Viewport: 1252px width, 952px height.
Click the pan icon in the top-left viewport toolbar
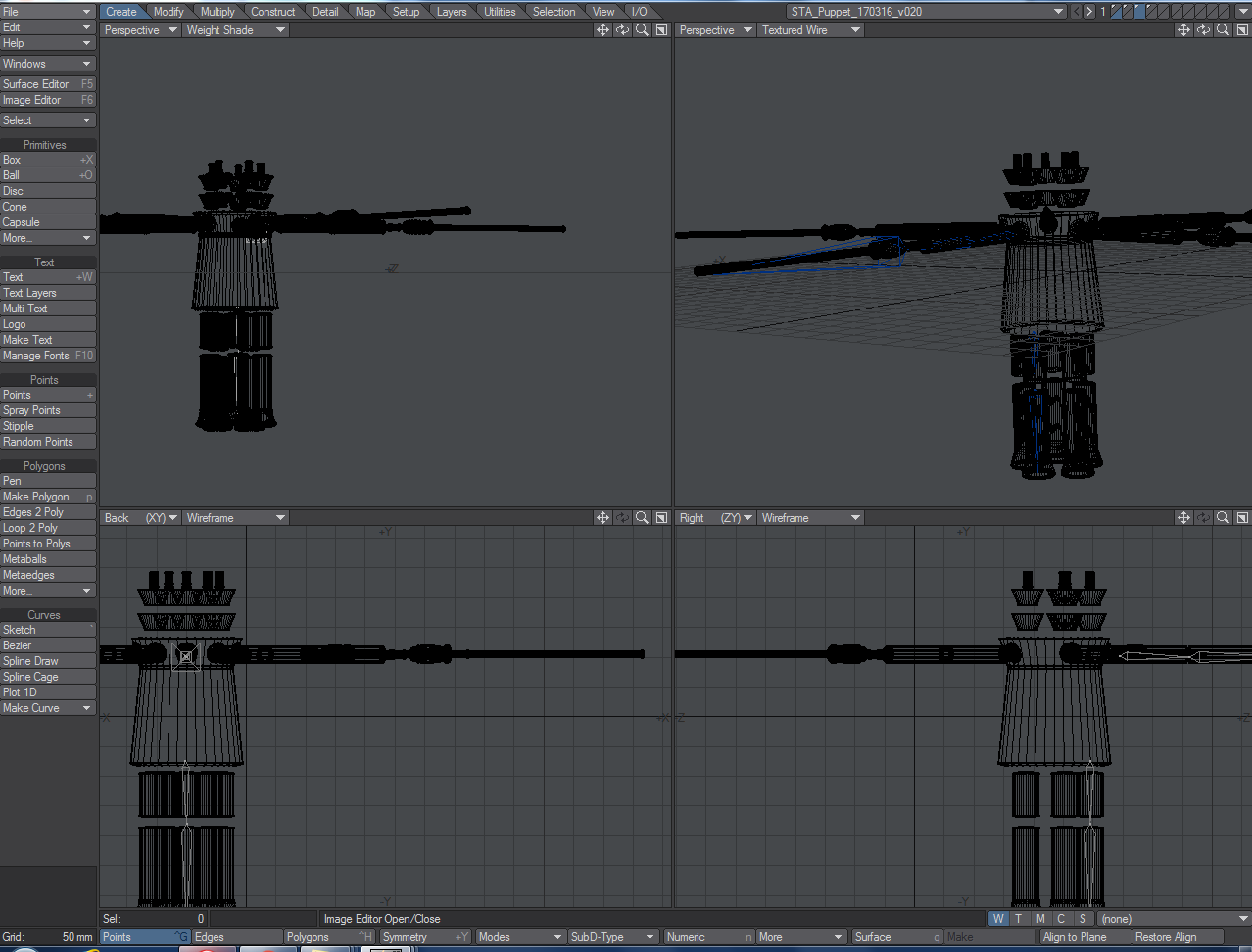click(x=602, y=29)
